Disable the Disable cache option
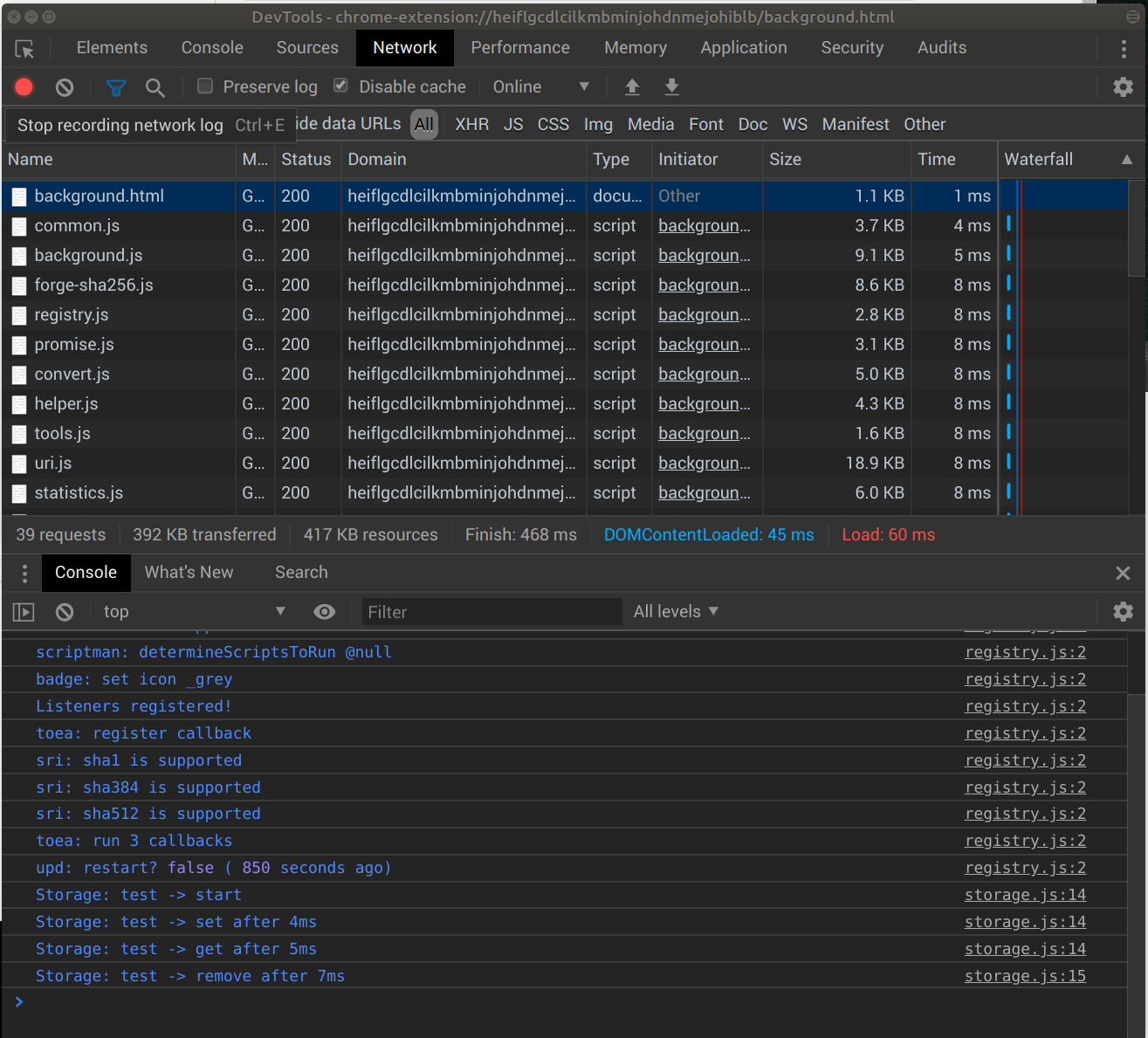 tap(340, 86)
